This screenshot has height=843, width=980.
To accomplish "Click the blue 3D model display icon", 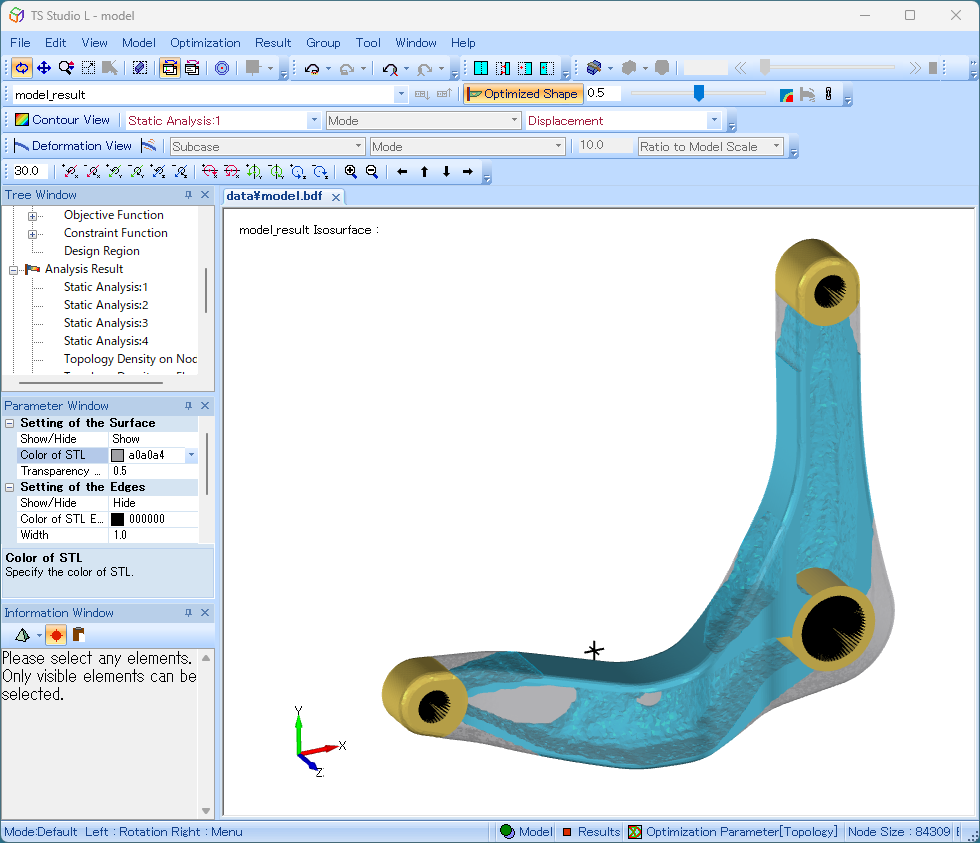I will coord(594,67).
